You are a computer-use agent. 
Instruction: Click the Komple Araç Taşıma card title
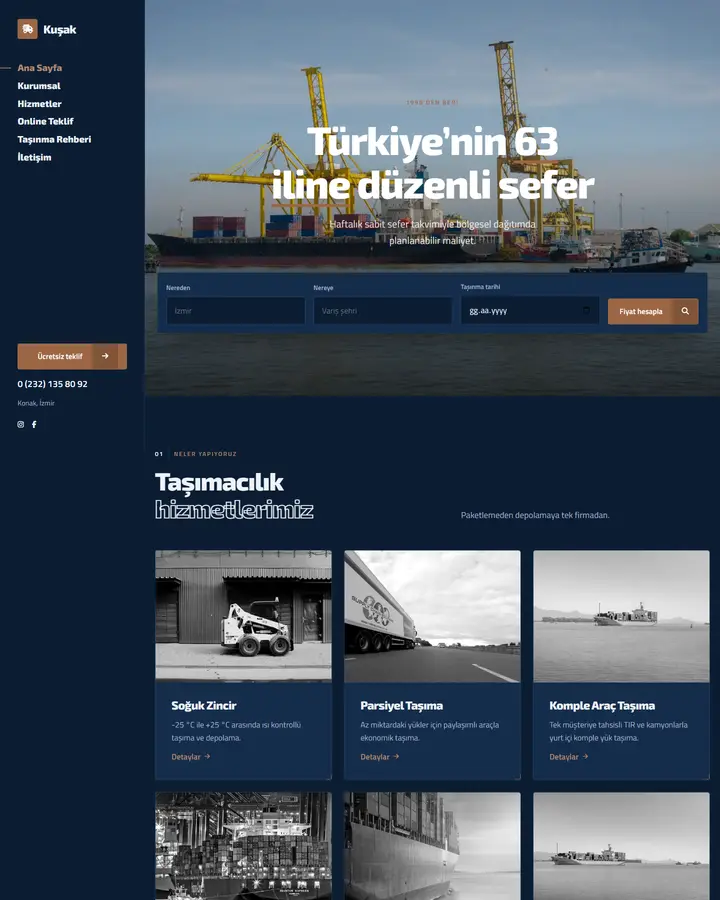pyautogui.click(x=602, y=706)
